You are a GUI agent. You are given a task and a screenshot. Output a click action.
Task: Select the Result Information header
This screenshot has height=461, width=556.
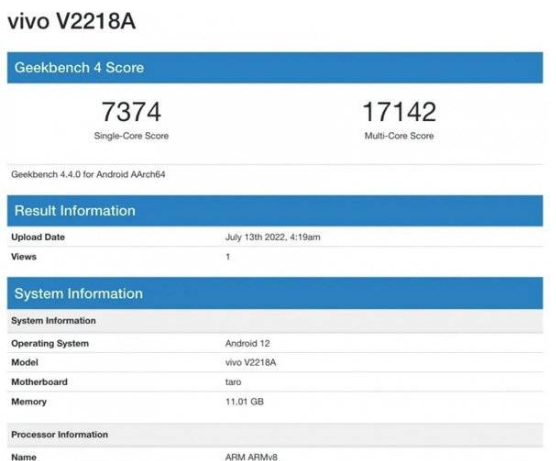click(x=275, y=211)
